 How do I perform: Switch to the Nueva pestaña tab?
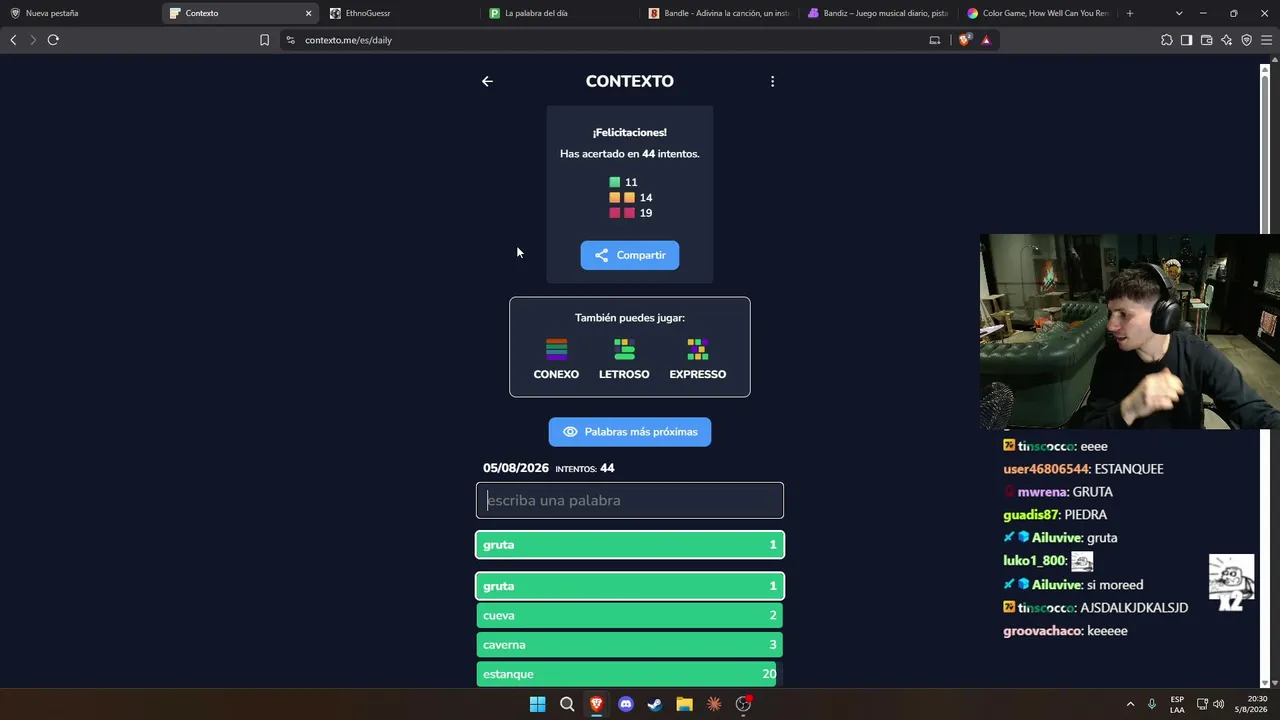[x=80, y=13]
